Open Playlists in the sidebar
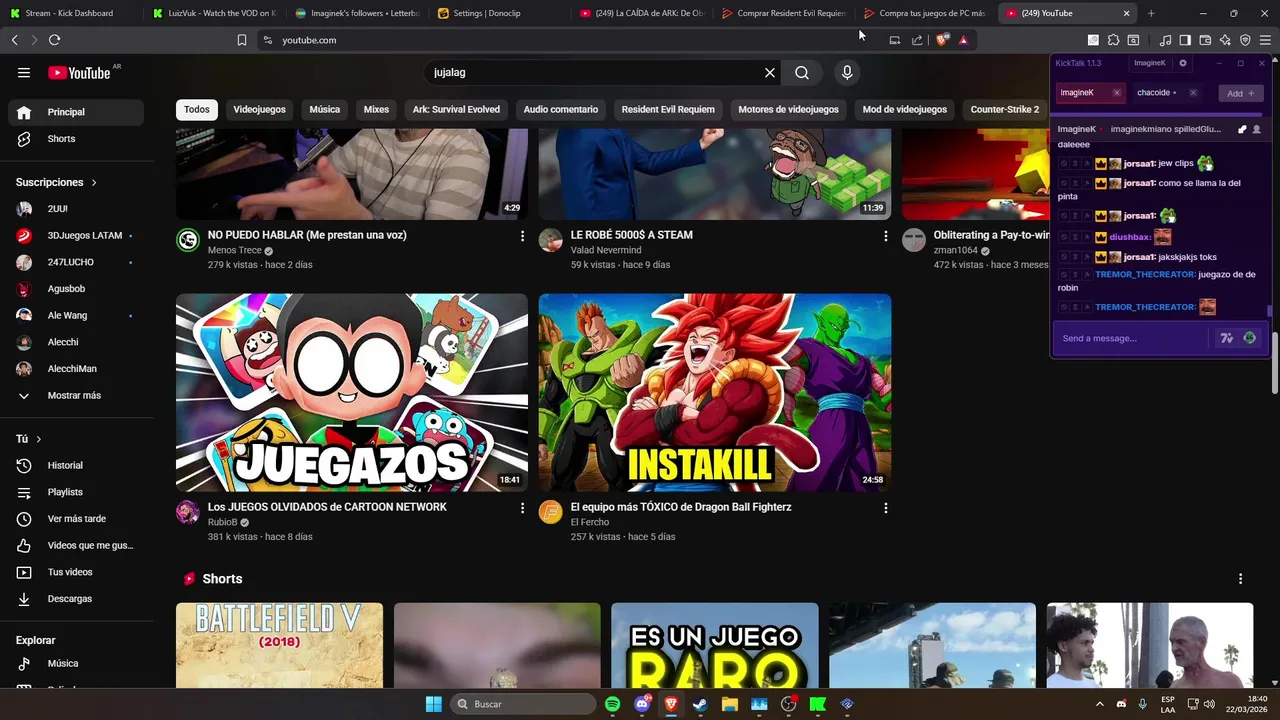This screenshot has width=1280, height=720. tap(78, 492)
